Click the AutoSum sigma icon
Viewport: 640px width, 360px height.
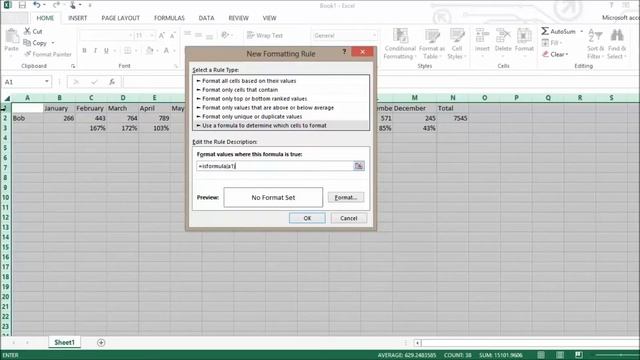[x=545, y=31]
